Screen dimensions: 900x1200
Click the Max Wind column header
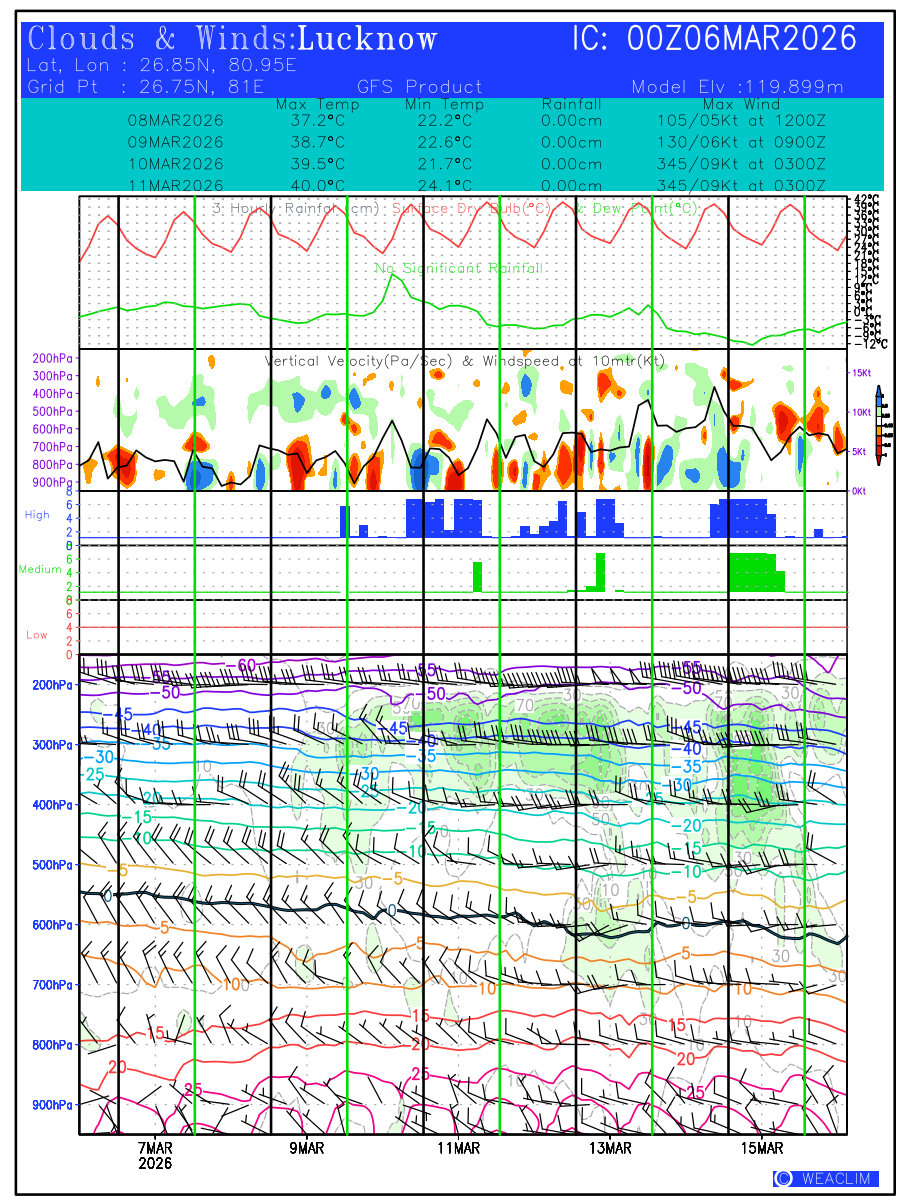point(741,104)
